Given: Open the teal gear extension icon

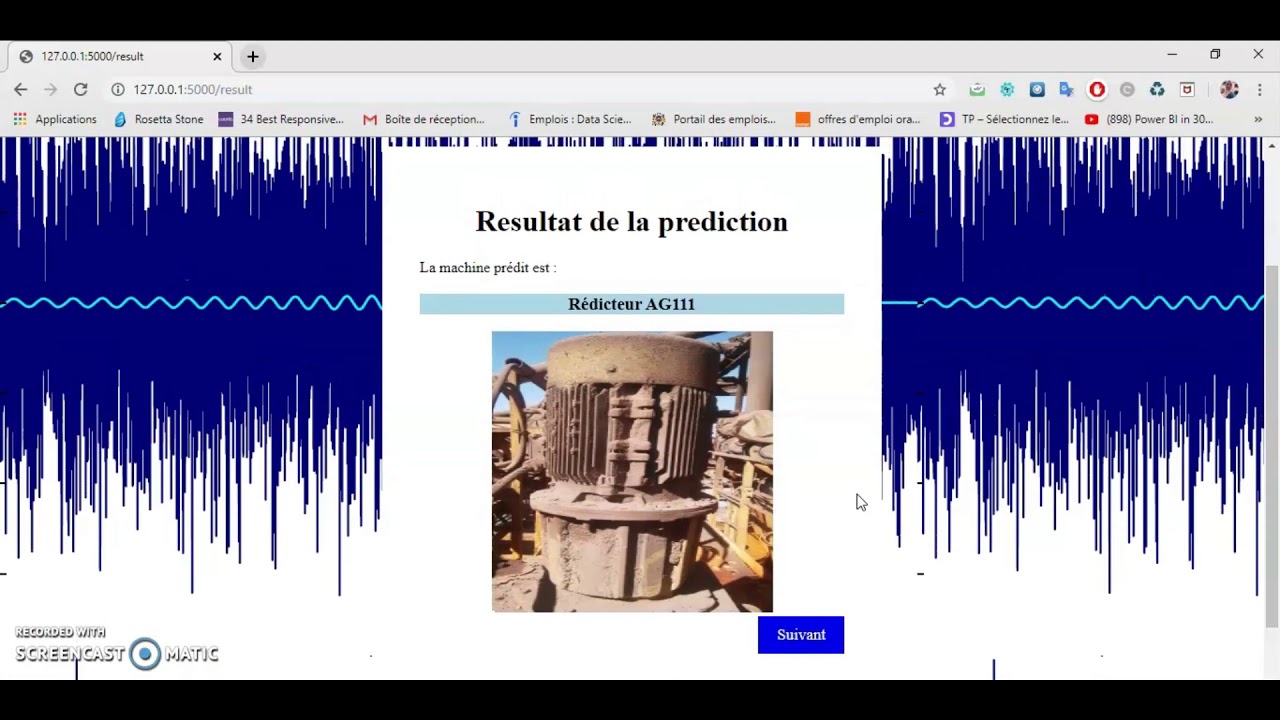Looking at the screenshot, I should (x=1007, y=89).
